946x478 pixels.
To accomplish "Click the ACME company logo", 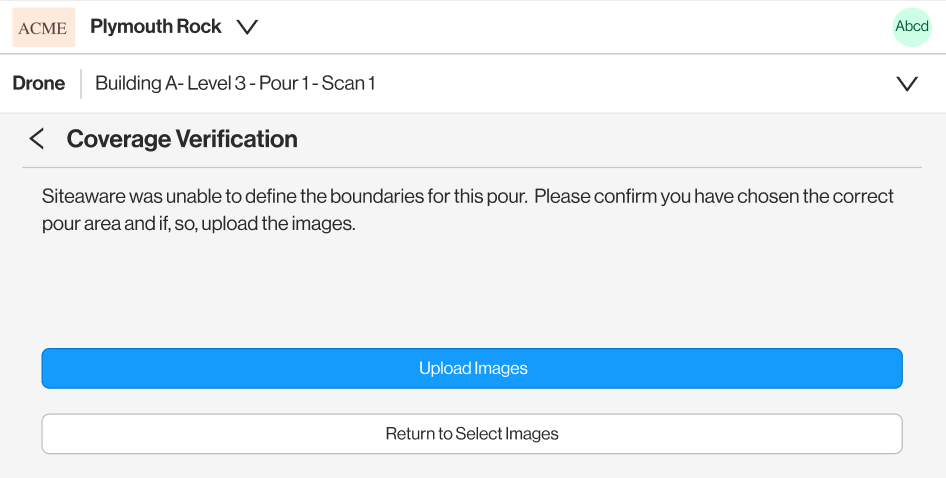I will [x=43, y=27].
